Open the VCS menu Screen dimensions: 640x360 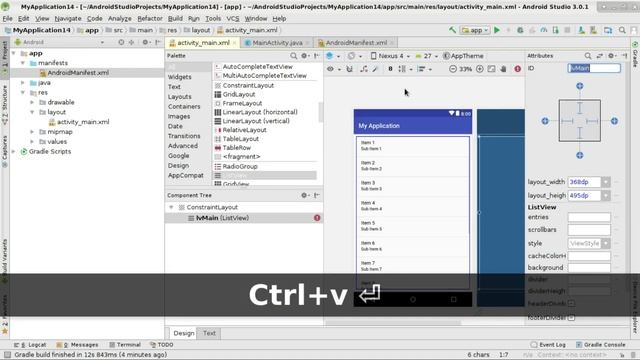coord(233,19)
